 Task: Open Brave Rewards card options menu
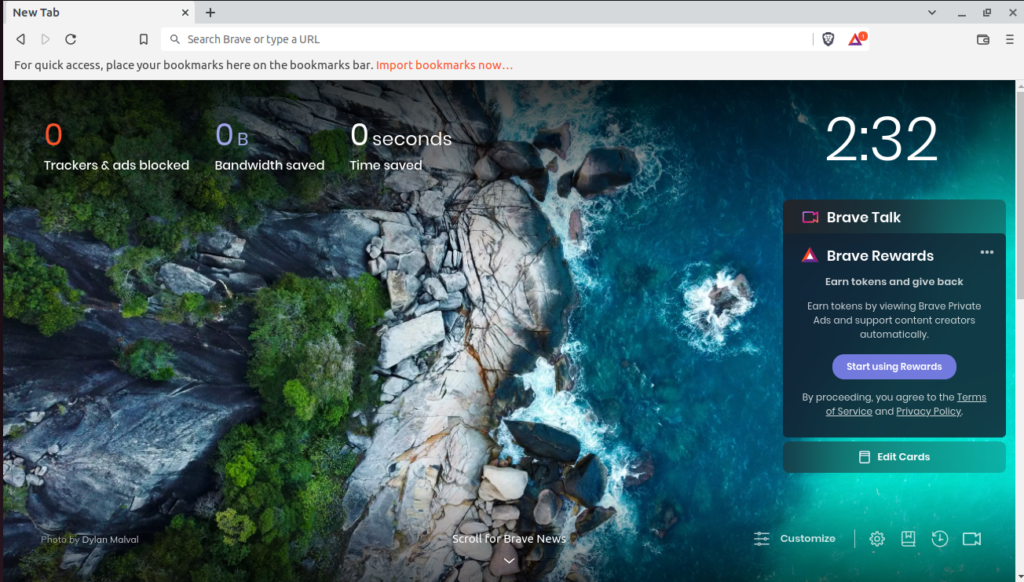(987, 252)
